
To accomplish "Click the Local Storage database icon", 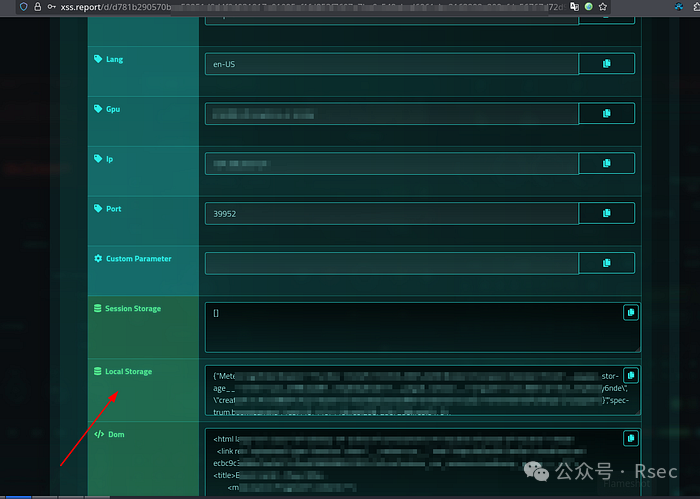I will tap(97, 372).
